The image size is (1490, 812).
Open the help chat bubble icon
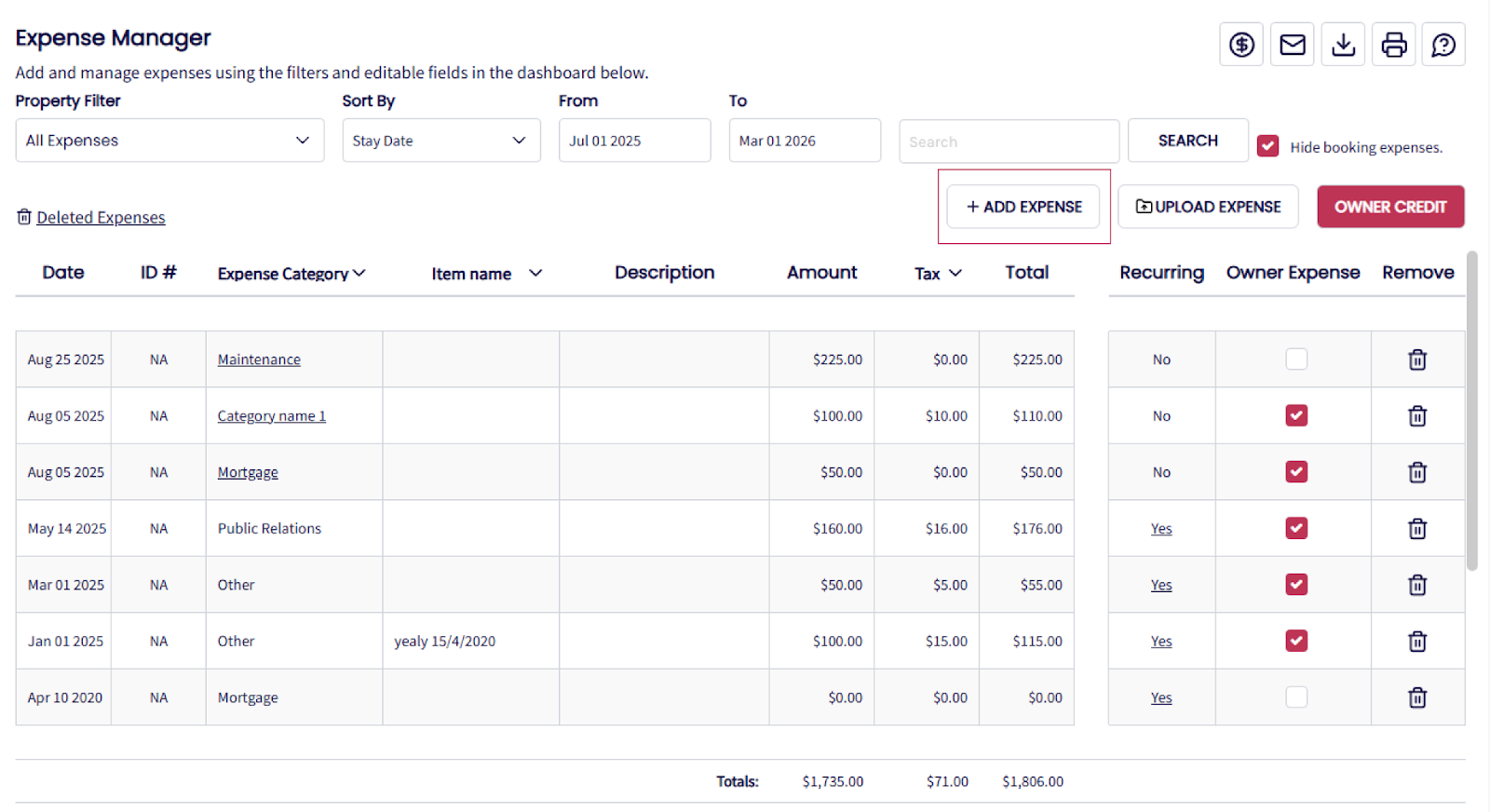1443,45
